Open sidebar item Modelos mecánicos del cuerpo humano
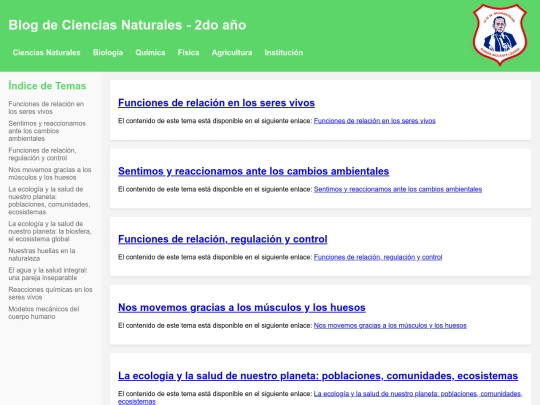540x405 pixels. click(44, 313)
